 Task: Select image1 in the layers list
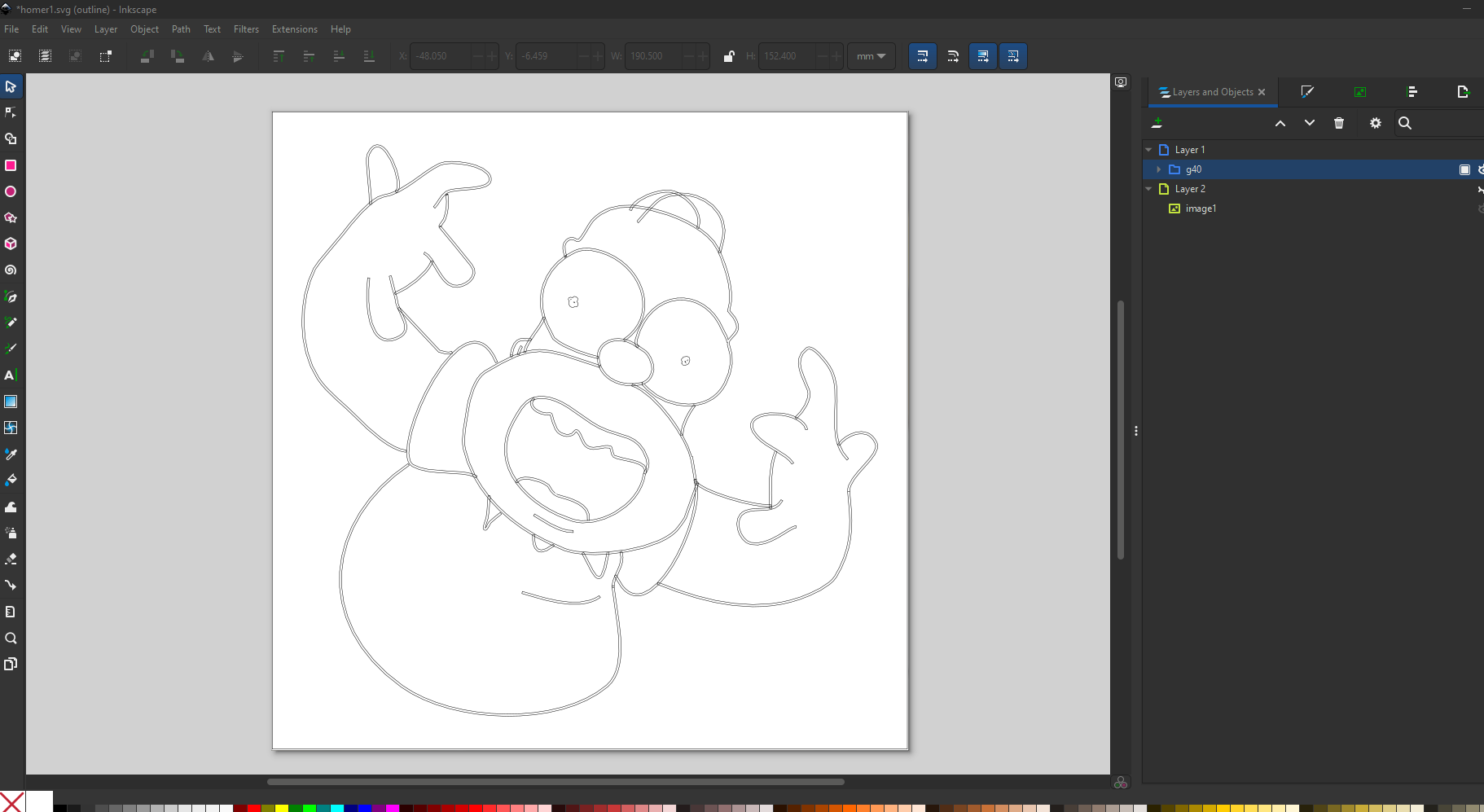(1201, 208)
